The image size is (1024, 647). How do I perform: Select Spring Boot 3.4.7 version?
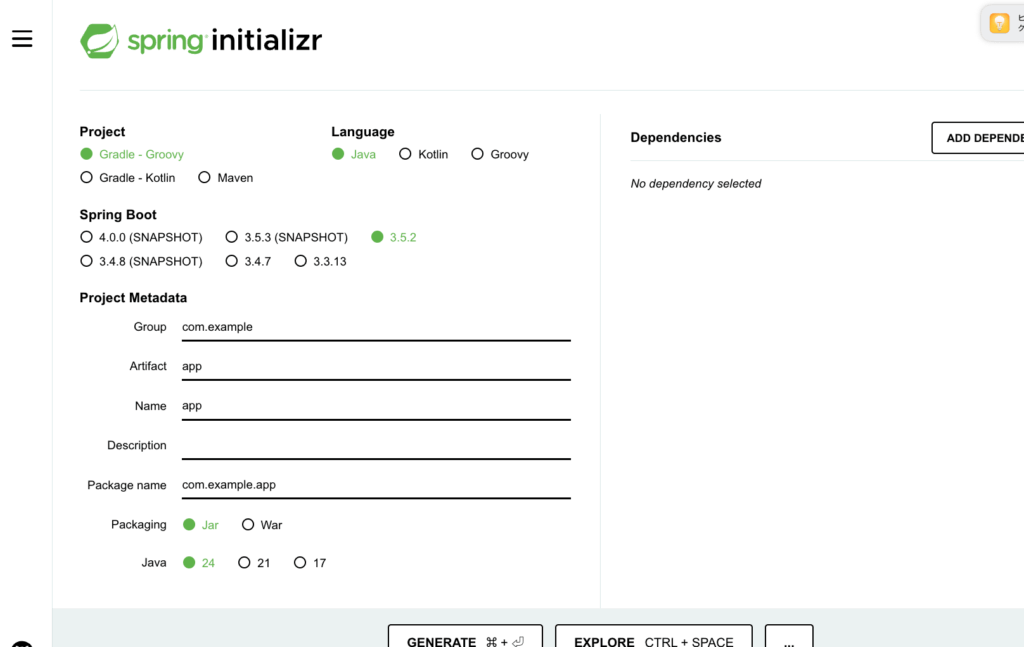point(248,261)
